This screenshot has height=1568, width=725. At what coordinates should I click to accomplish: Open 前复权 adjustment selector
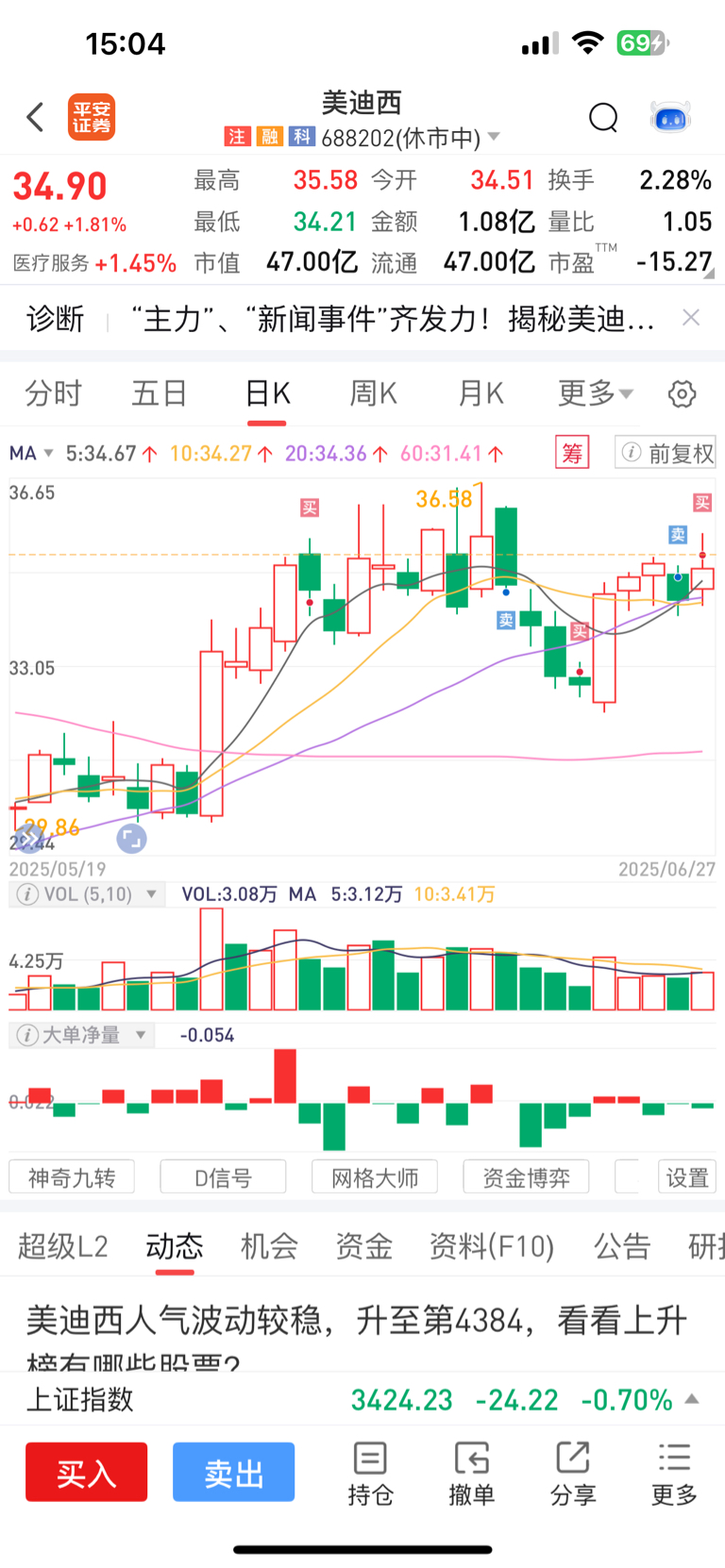pos(666,453)
